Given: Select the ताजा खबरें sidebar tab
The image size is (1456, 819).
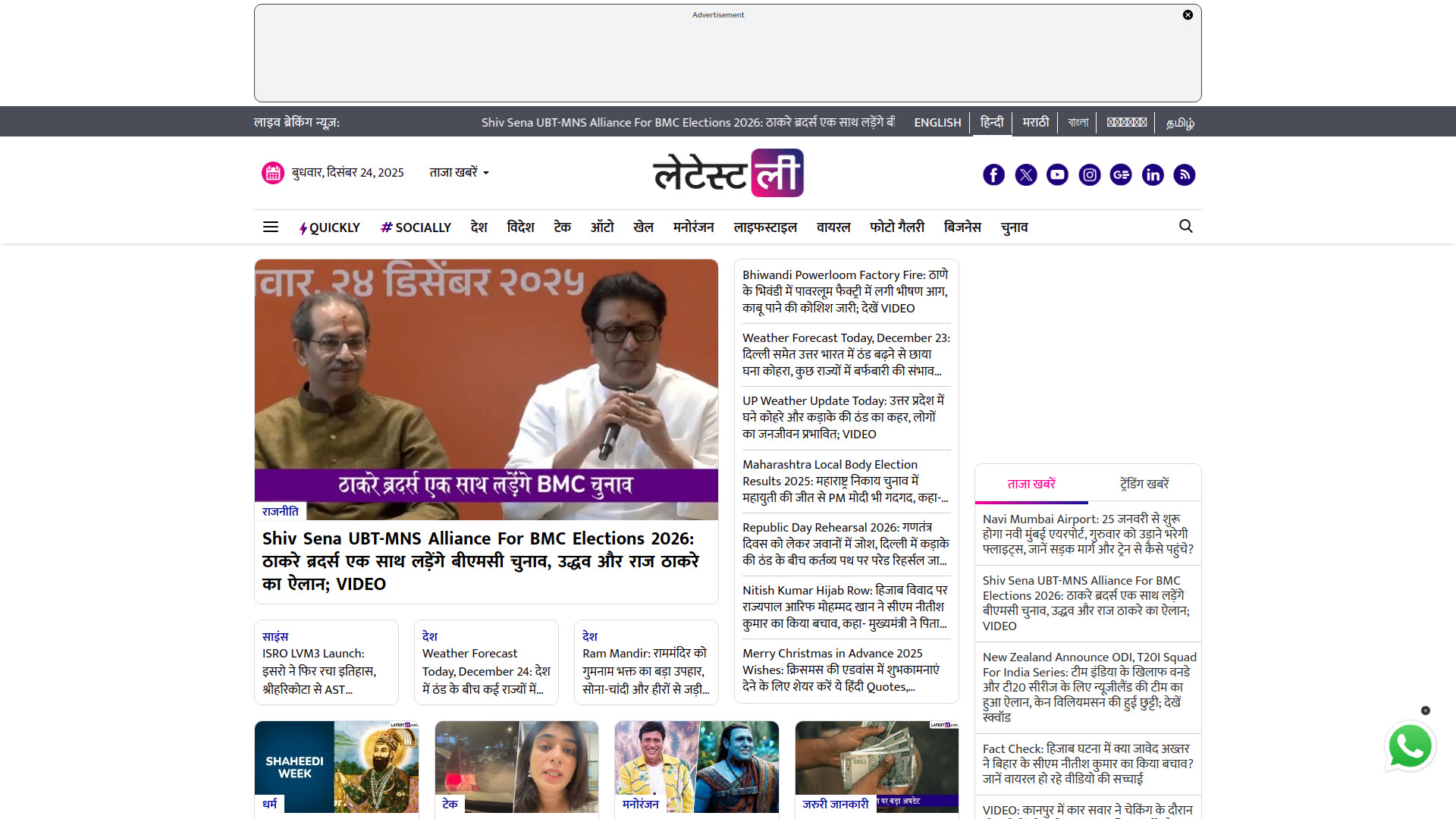Looking at the screenshot, I should coord(1031,484).
